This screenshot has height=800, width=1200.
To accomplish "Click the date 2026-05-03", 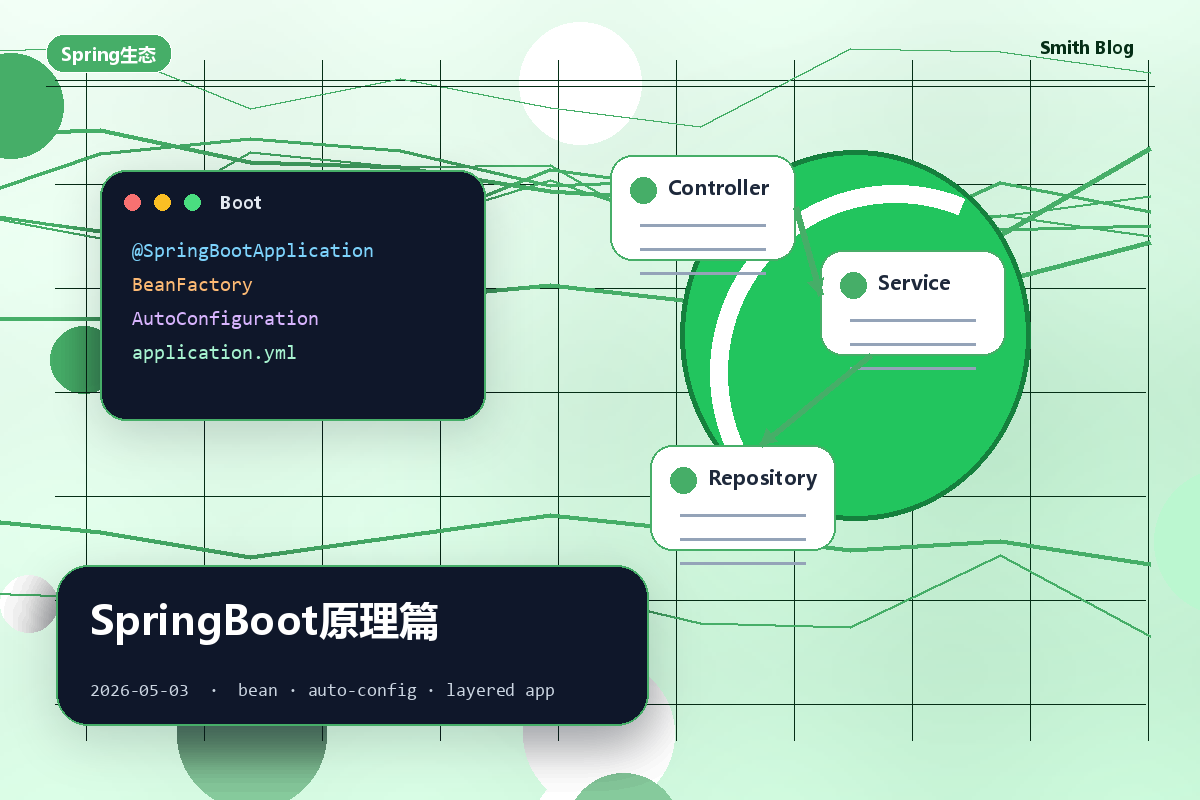I will [139, 690].
